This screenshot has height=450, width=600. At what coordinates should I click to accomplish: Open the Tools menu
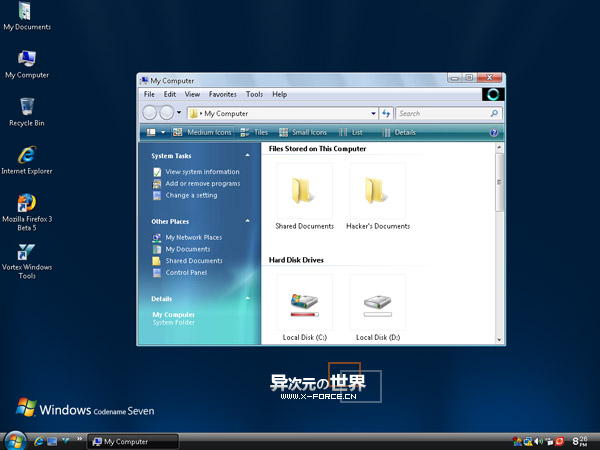(x=254, y=95)
